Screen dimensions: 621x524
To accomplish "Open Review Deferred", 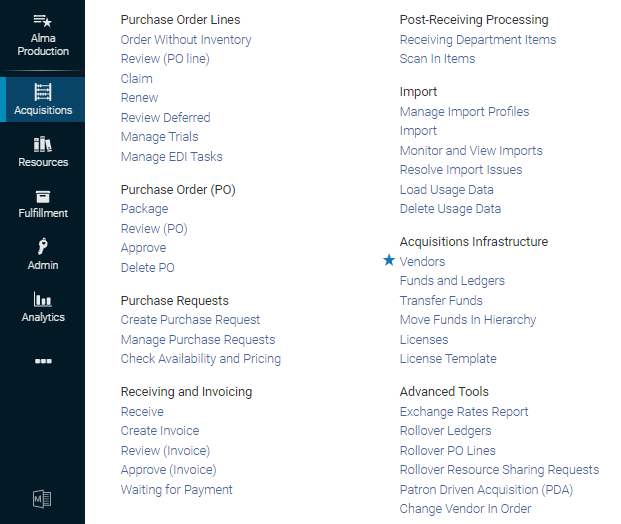I will point(165,118).
